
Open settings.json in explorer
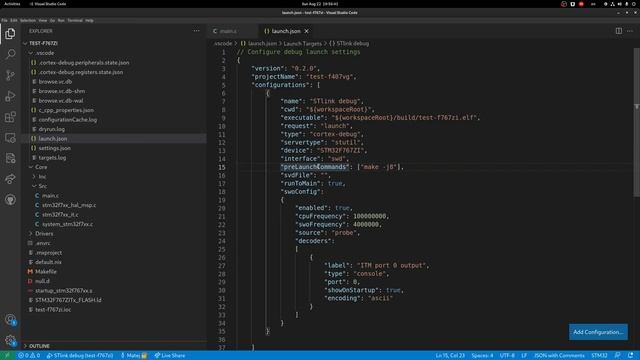[54, 148]
